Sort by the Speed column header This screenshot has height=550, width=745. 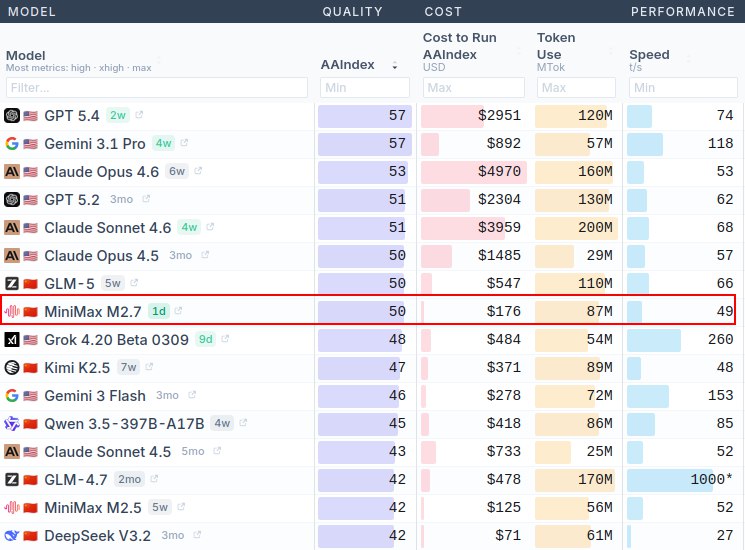(x=649, y=55)
